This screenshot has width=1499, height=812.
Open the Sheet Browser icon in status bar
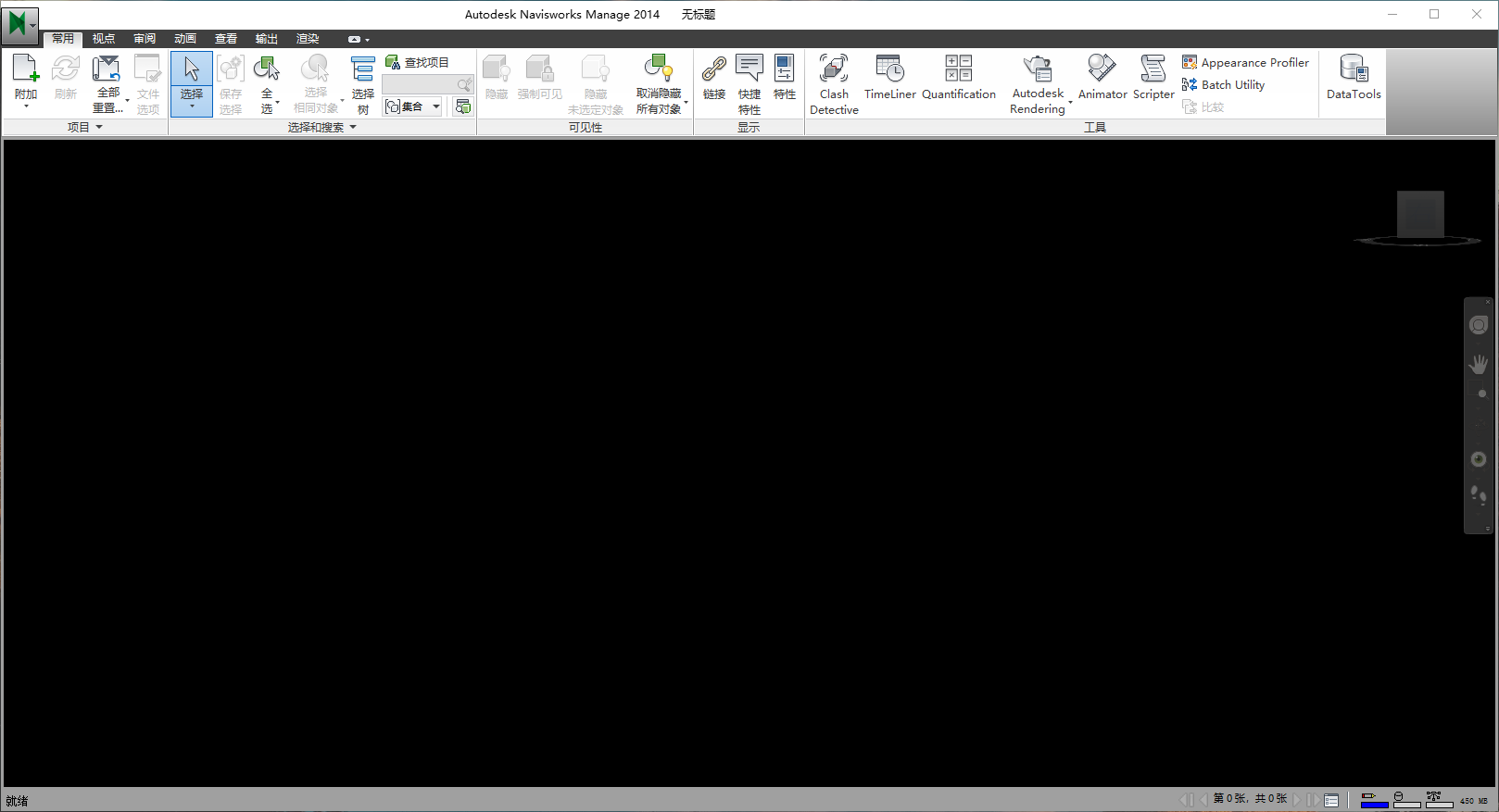(1331, 800)
